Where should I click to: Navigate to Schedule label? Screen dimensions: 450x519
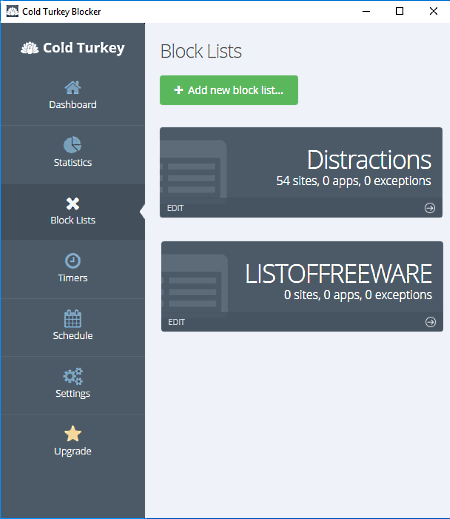point(73,335)
